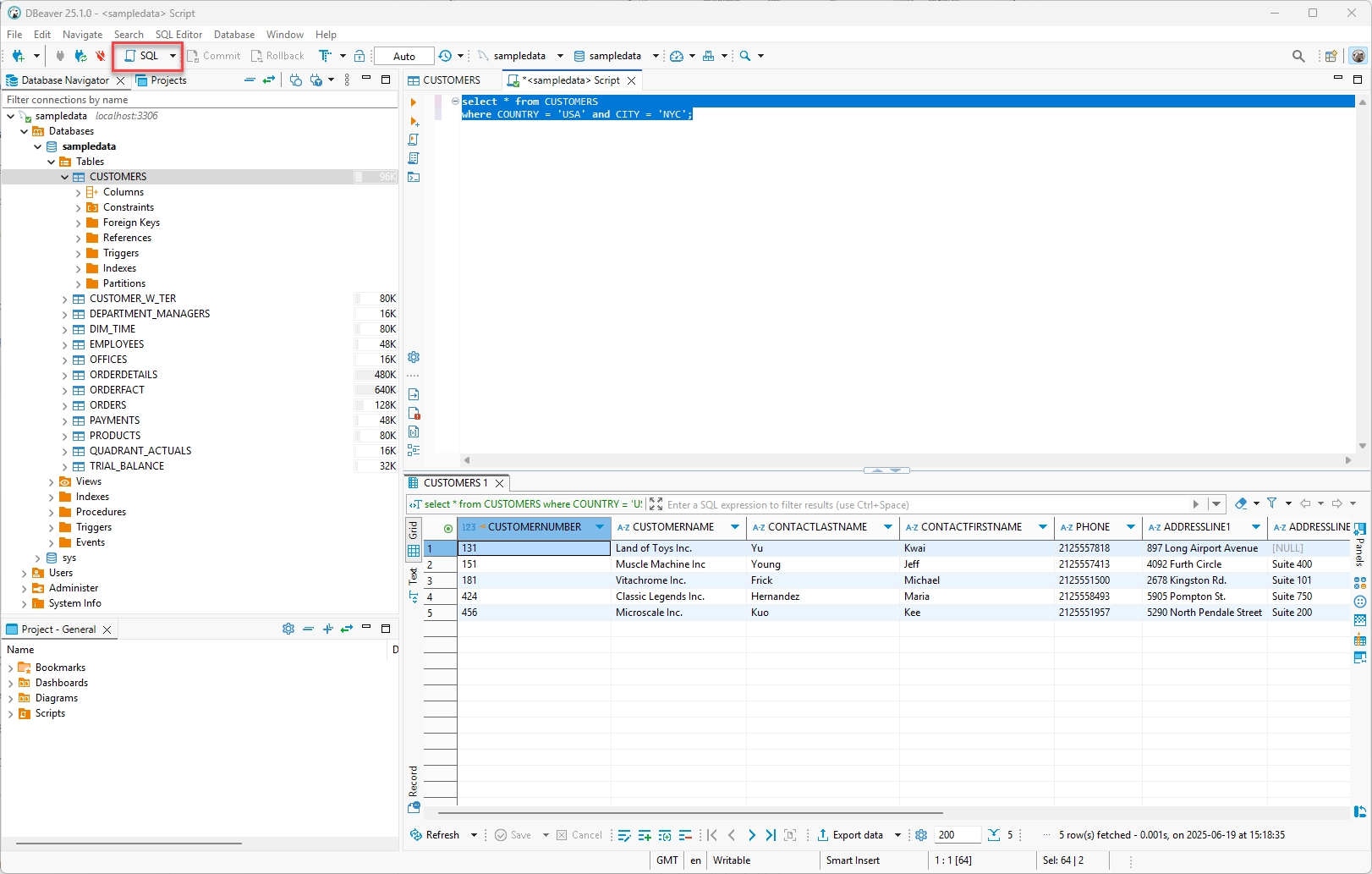Open custom filter funnel icon

tap(1271, 503)
